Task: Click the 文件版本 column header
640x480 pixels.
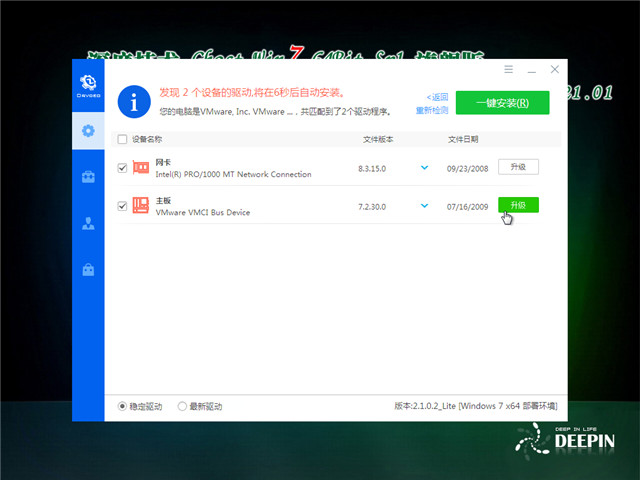Action: tap(378, 139)
